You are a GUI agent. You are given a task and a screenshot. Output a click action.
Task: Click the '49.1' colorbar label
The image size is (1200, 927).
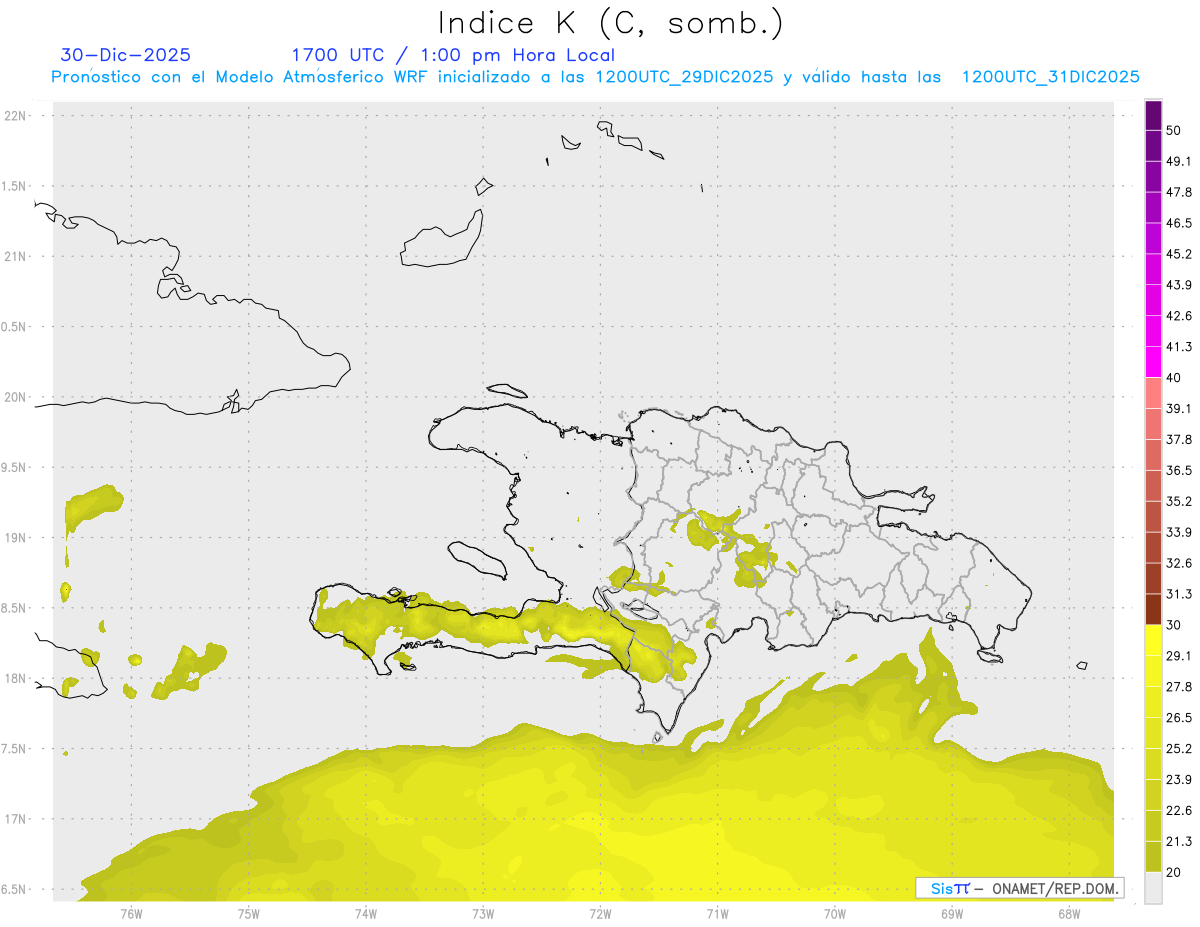pos(1179,161)
